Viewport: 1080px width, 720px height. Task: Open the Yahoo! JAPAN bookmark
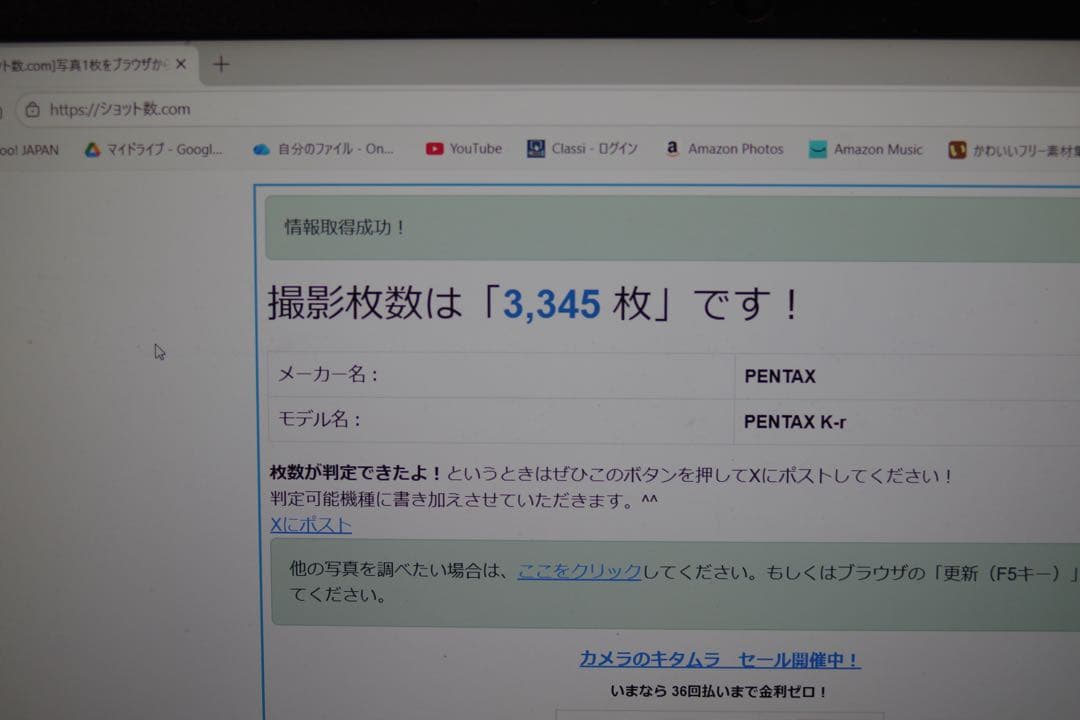pyautogui.click(x=30, y=150)
